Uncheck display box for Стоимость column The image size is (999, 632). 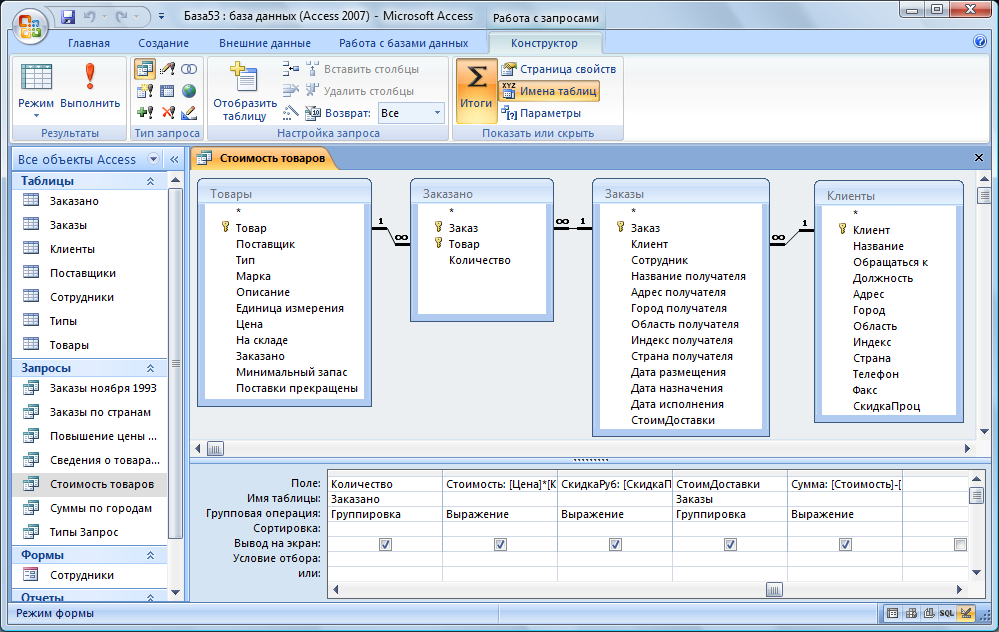(x=500, y=544)
